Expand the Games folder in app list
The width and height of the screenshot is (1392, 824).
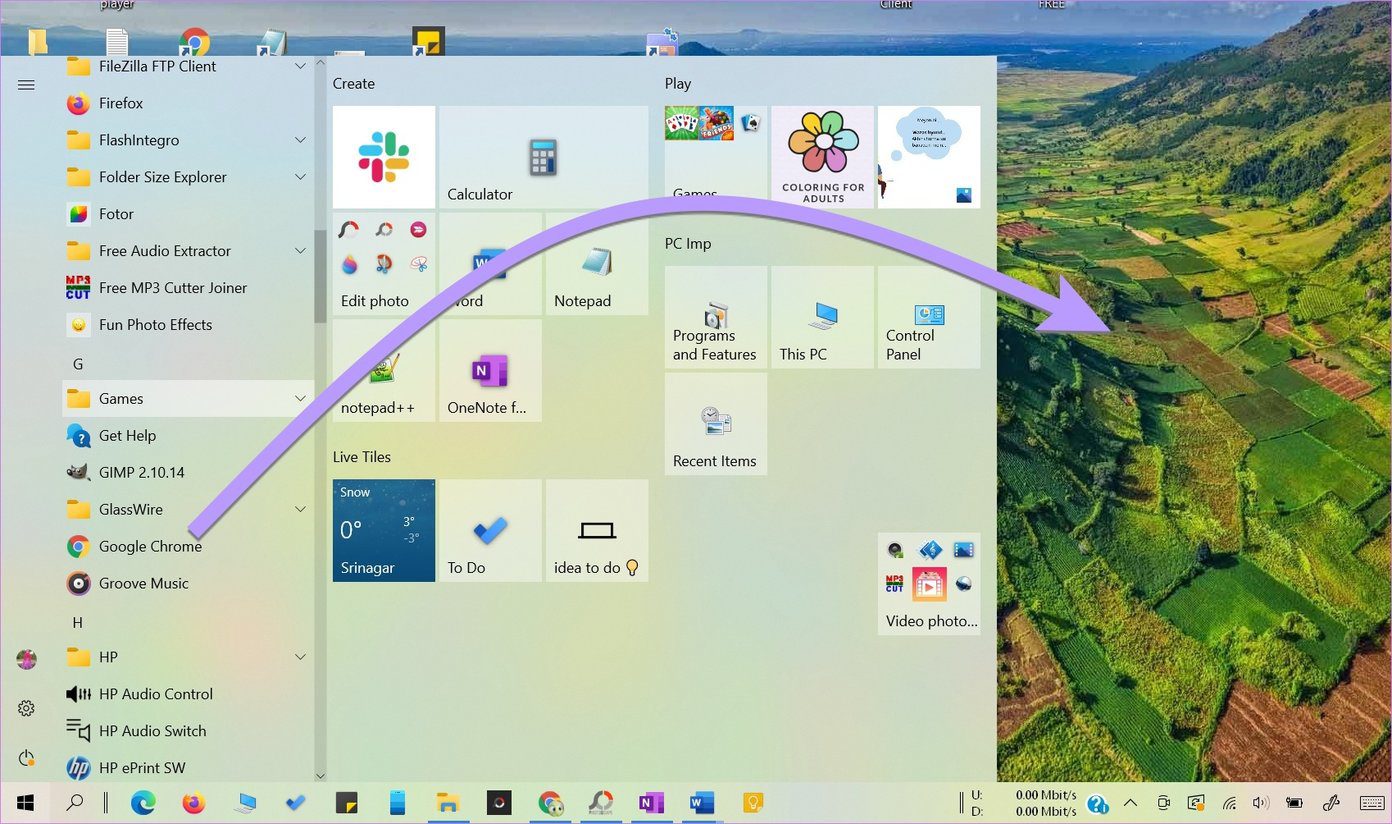point(300,399)
